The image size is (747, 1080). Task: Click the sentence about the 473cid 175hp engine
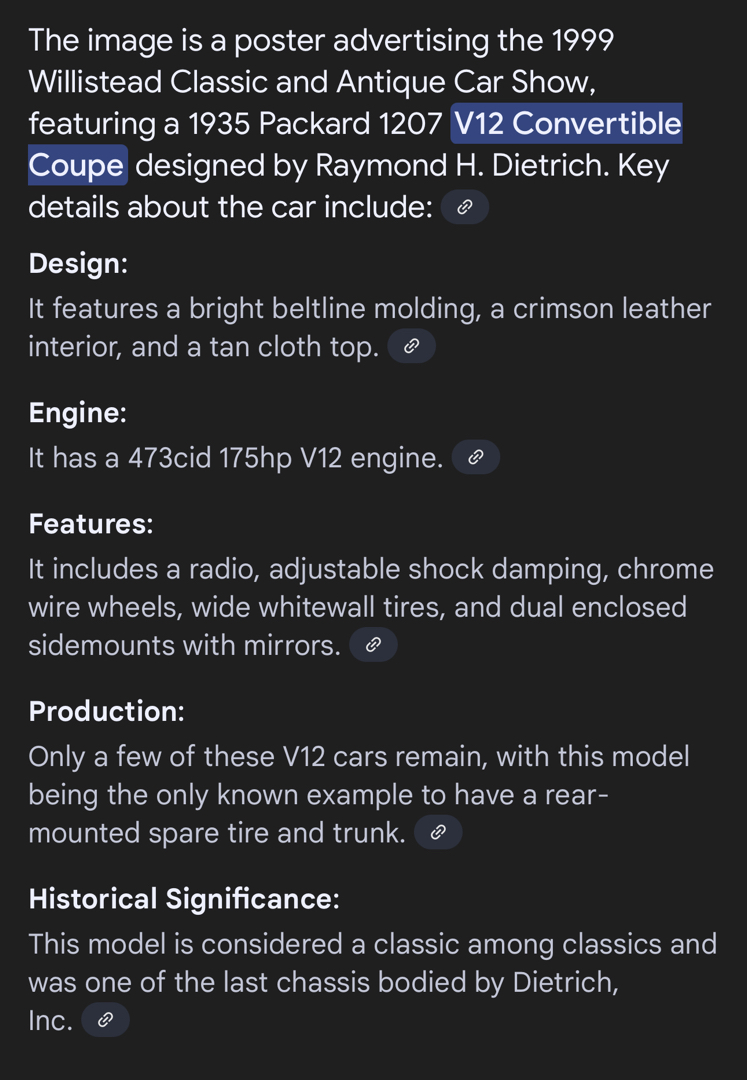235,458
